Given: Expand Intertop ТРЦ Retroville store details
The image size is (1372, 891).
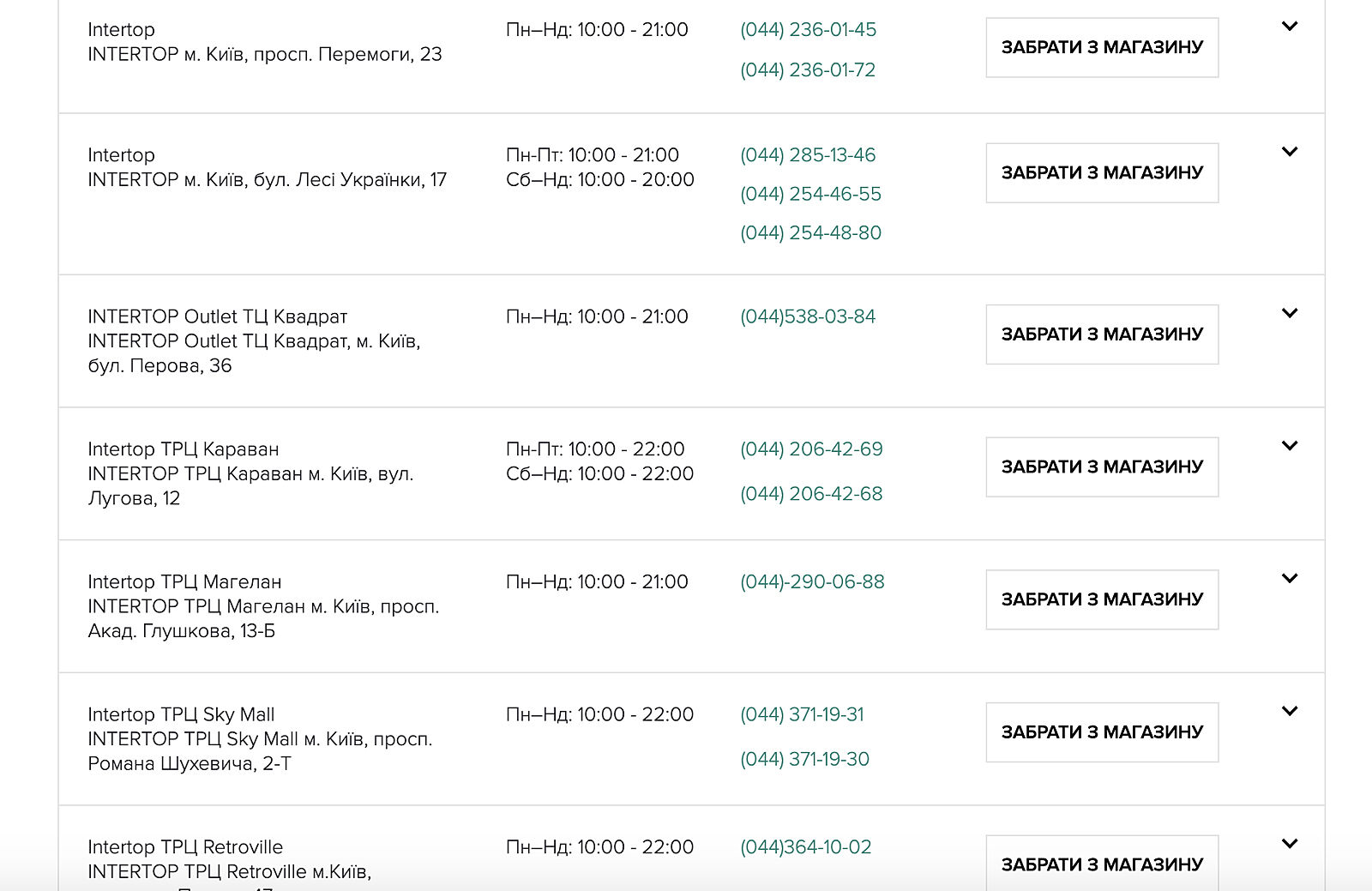Looking at the screenshot, I should click(1289, 844).
